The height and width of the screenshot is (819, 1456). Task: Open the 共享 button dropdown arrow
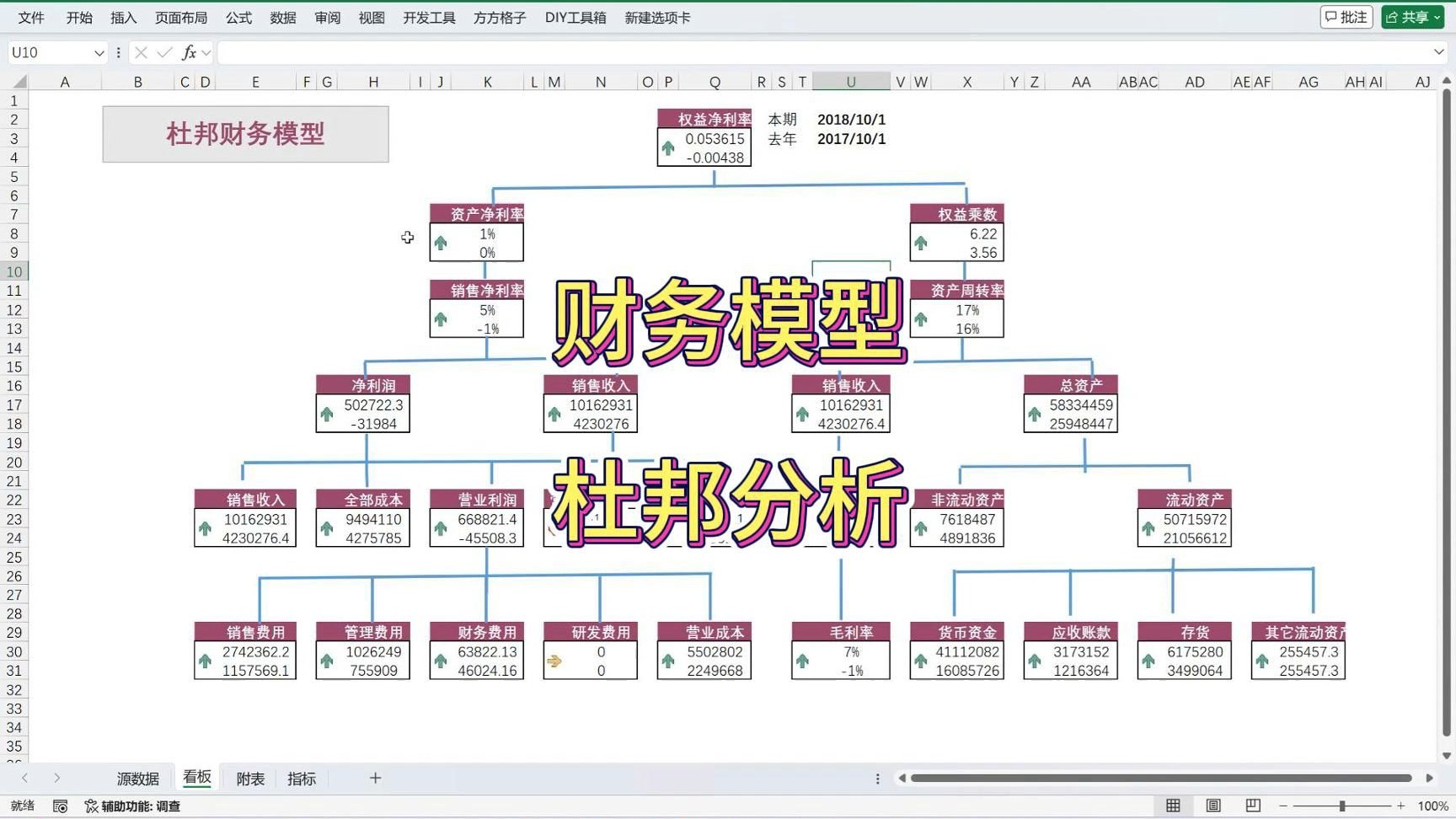(x=1438, y=16)
